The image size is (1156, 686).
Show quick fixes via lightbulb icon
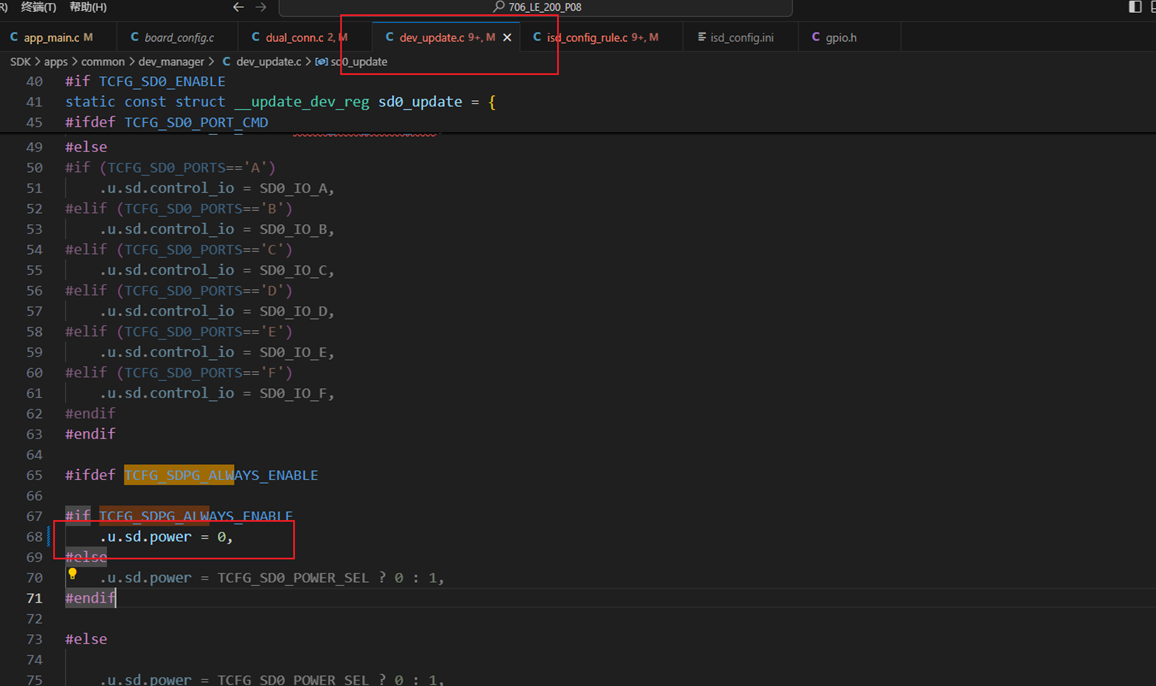tap(72, 573)
